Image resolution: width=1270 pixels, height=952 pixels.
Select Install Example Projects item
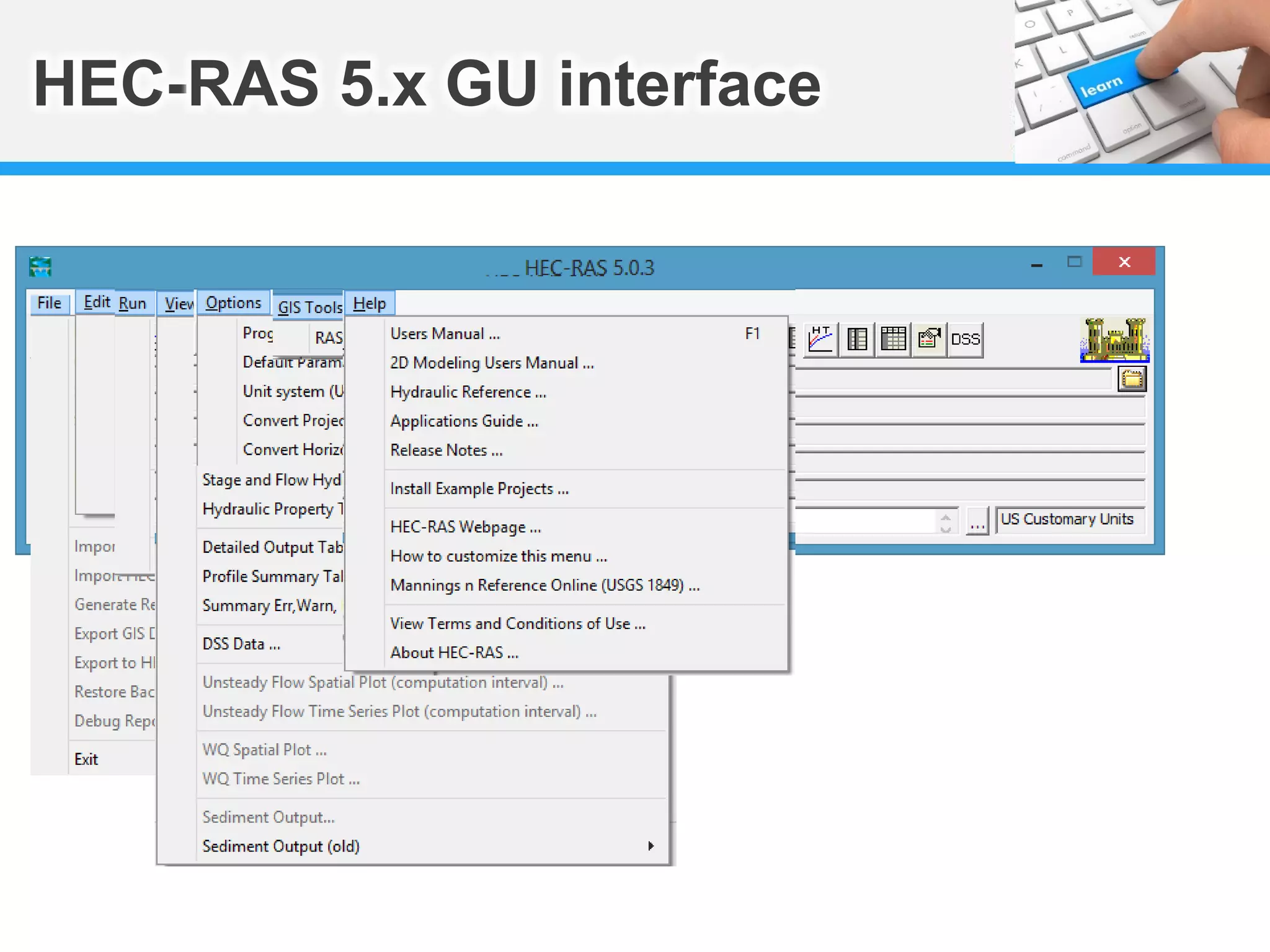pyautogui.click(x=479, y=489)
